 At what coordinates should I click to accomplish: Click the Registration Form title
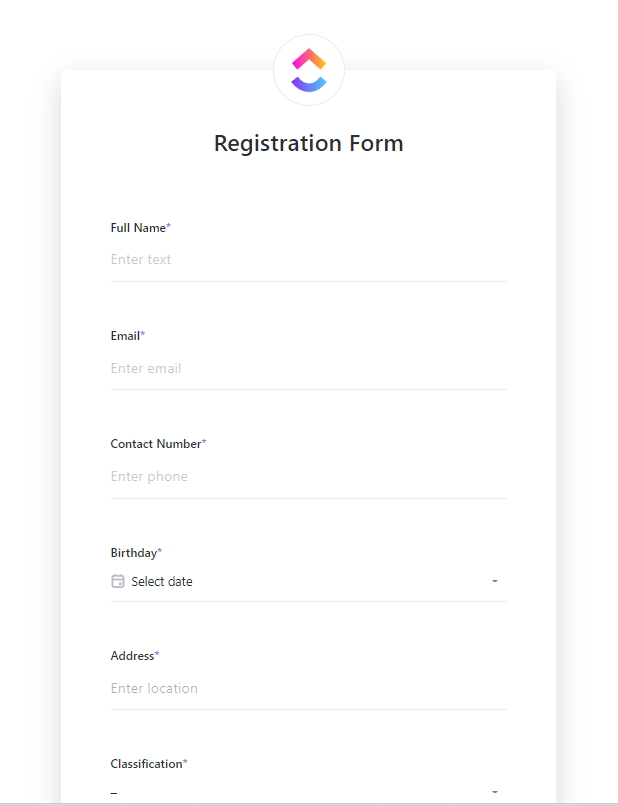(308, 143)
